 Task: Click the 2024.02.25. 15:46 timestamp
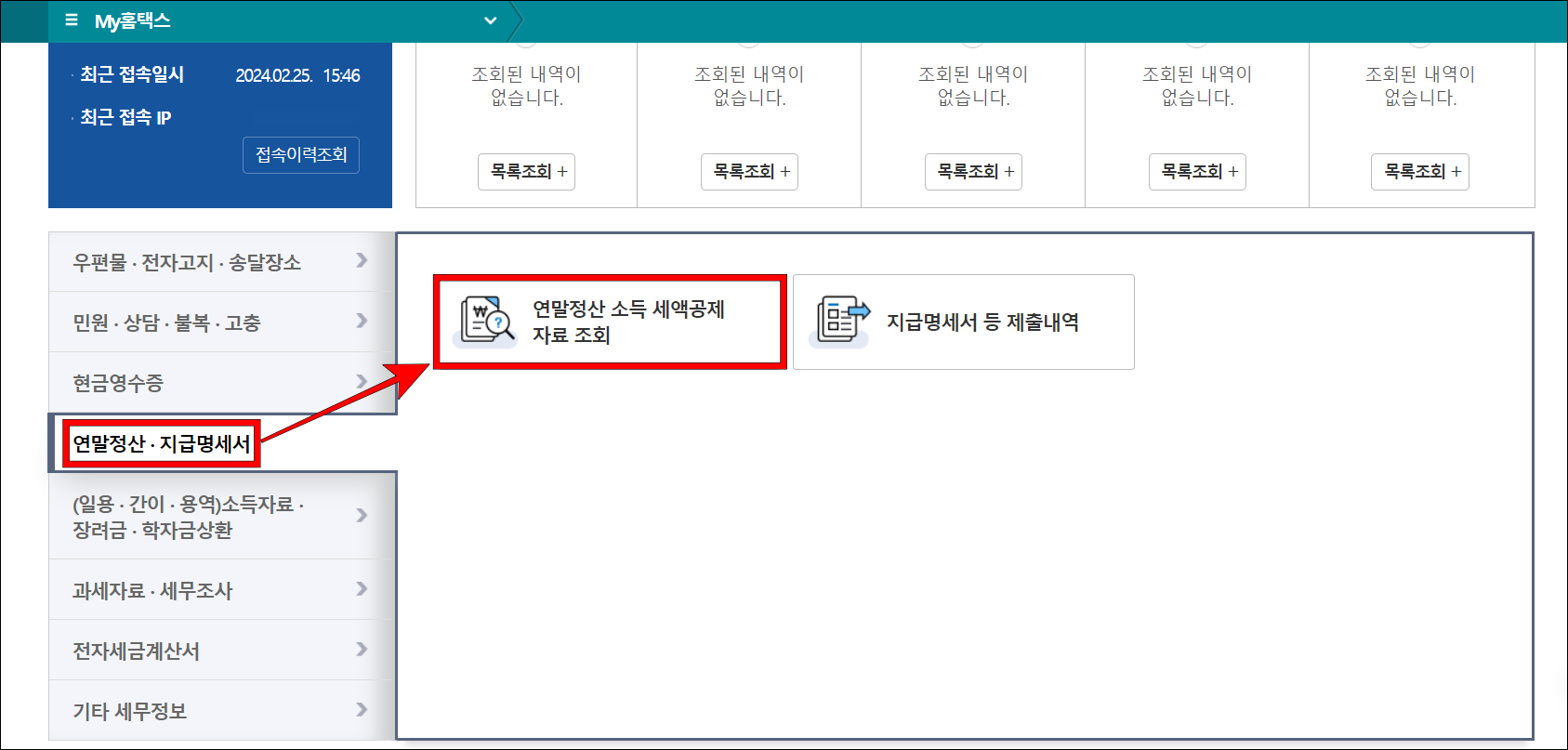(x=297, y=75)
